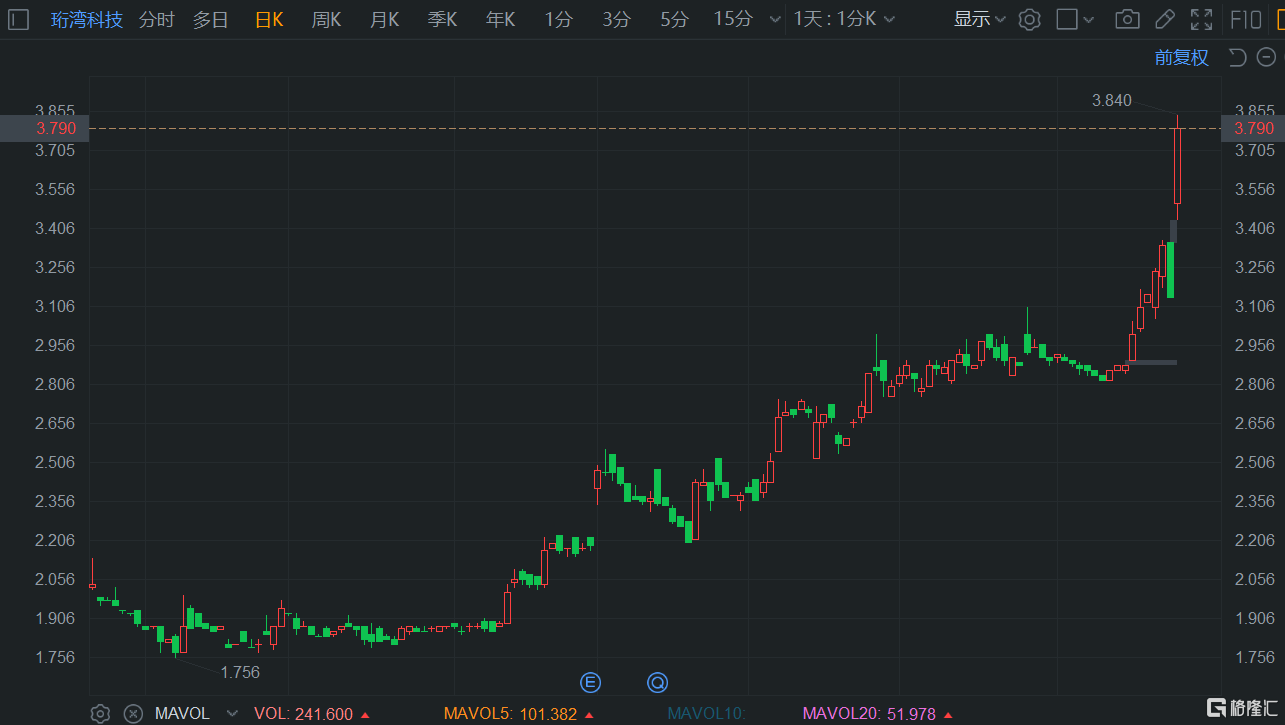Switch to 5分 five-minute chart

(x=675, y=19)
